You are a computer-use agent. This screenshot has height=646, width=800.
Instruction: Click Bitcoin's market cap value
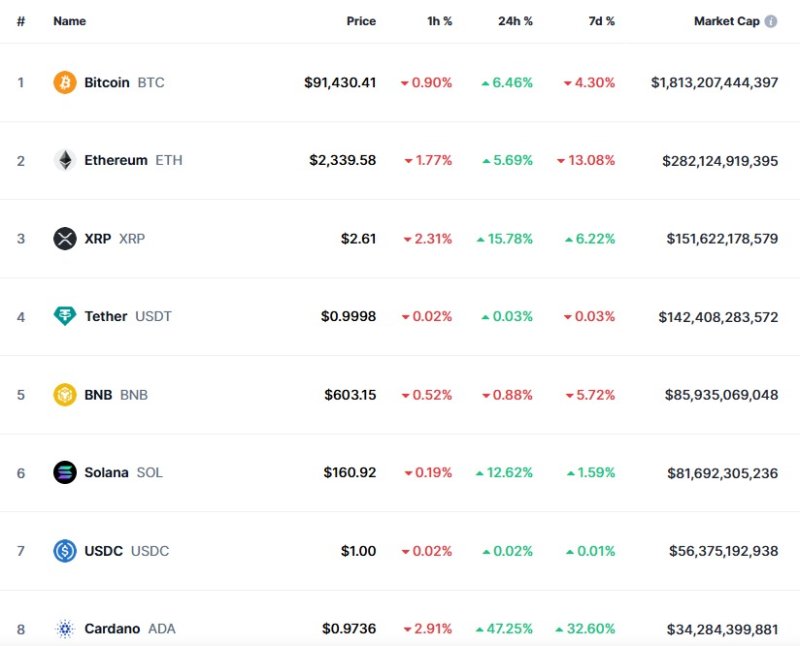[714, 82]
